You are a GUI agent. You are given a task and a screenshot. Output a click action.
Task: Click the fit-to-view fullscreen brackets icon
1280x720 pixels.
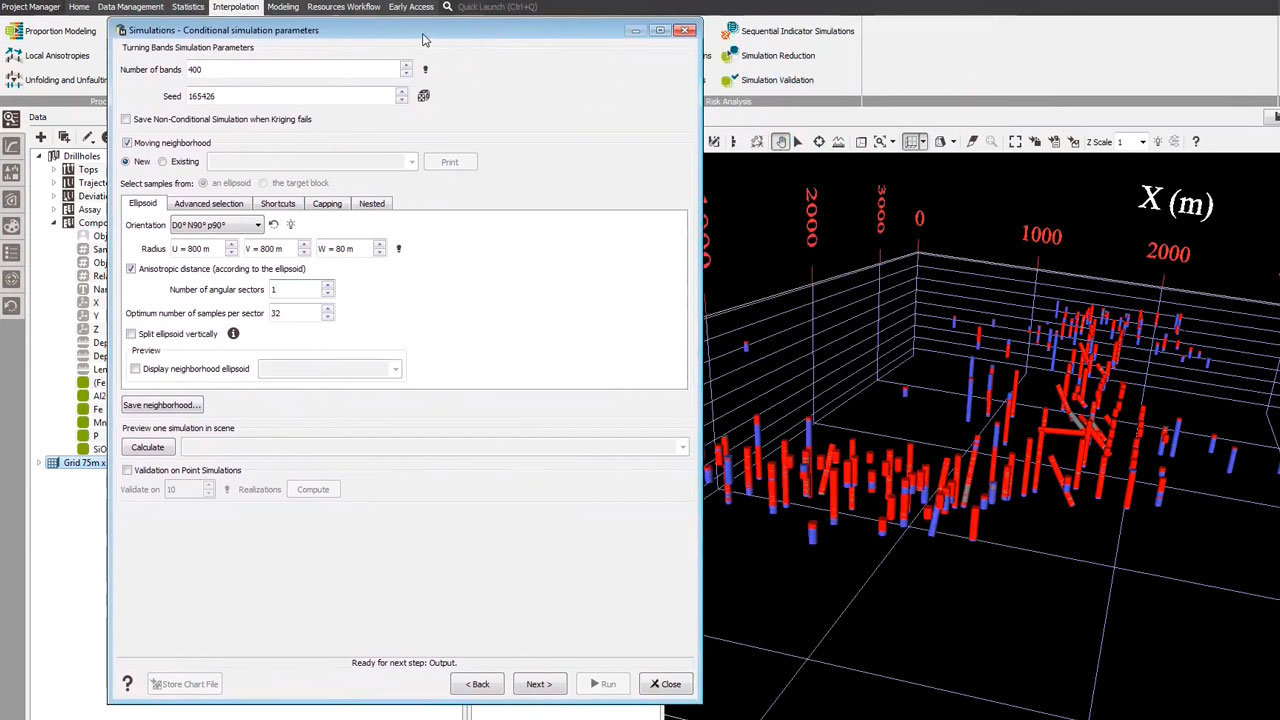[x=1015, y=142]
